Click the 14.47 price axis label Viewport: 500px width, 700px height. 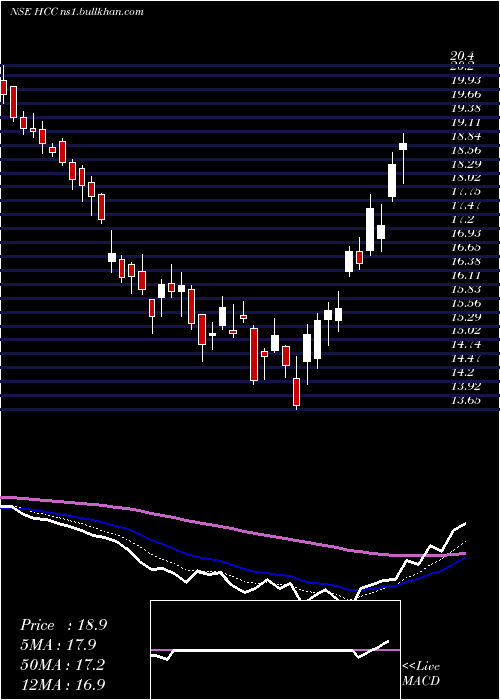pyautogui.click(x=466, y=358)
